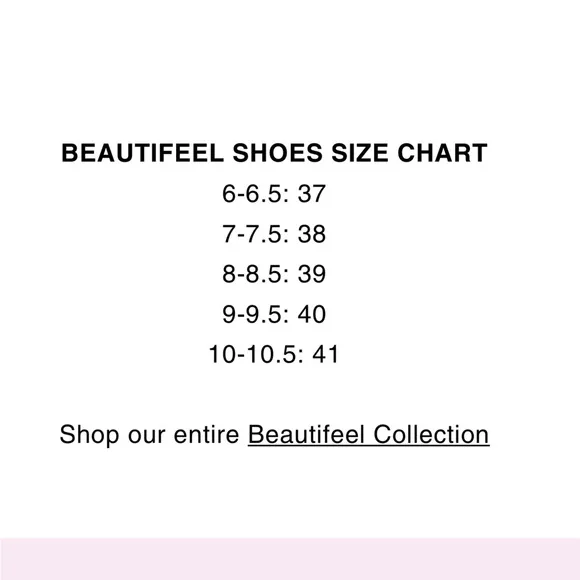Click the word CHART in the heading
The height and width of the screenshot is (580, 580).
pos(442,153)
